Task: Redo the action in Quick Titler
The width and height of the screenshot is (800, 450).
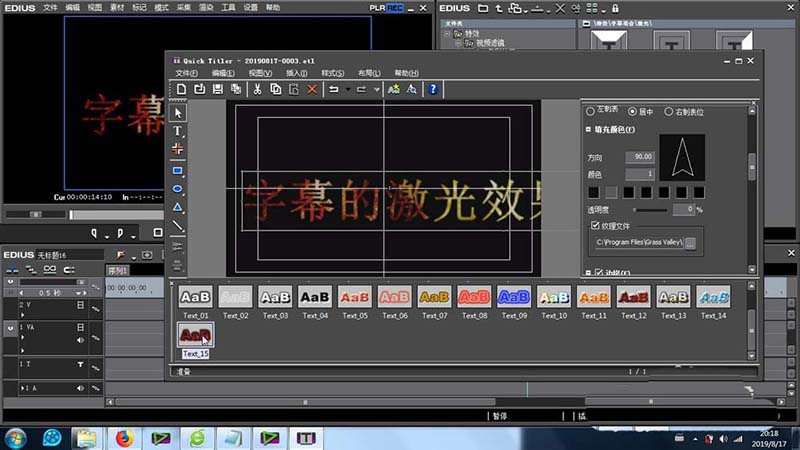Action: click(x=361, y=89)
